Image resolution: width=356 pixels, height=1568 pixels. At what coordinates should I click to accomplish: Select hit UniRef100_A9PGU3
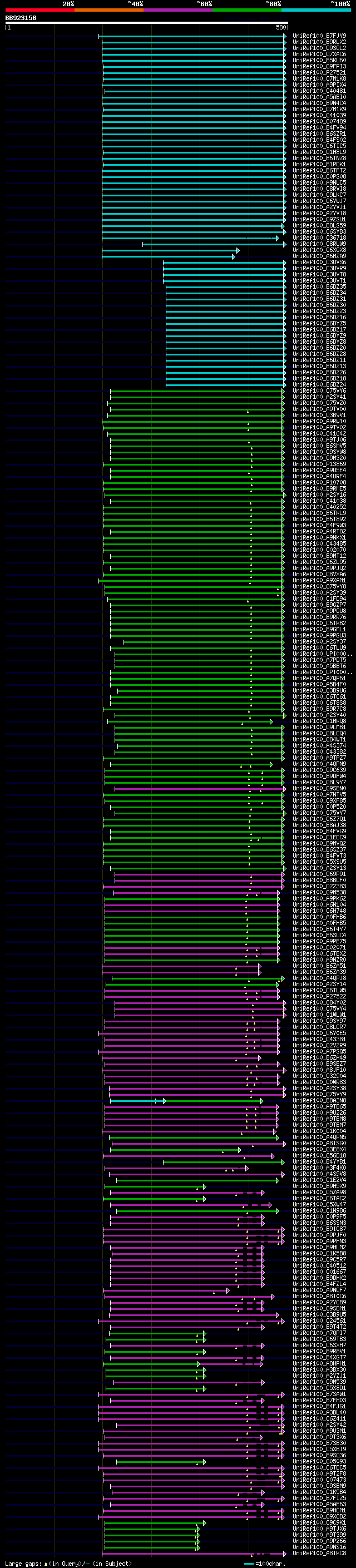319,636
